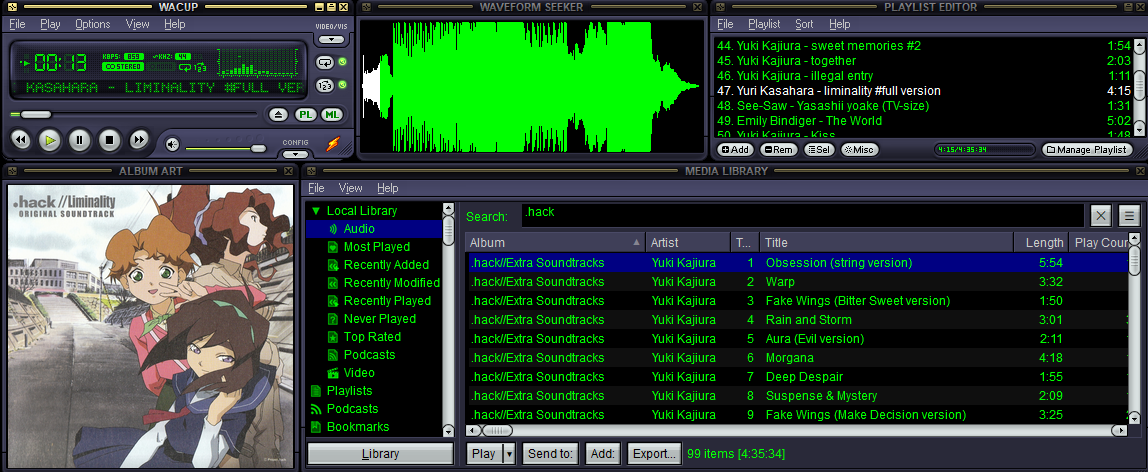Collapse the Local Library tree node

pos(315,211)
